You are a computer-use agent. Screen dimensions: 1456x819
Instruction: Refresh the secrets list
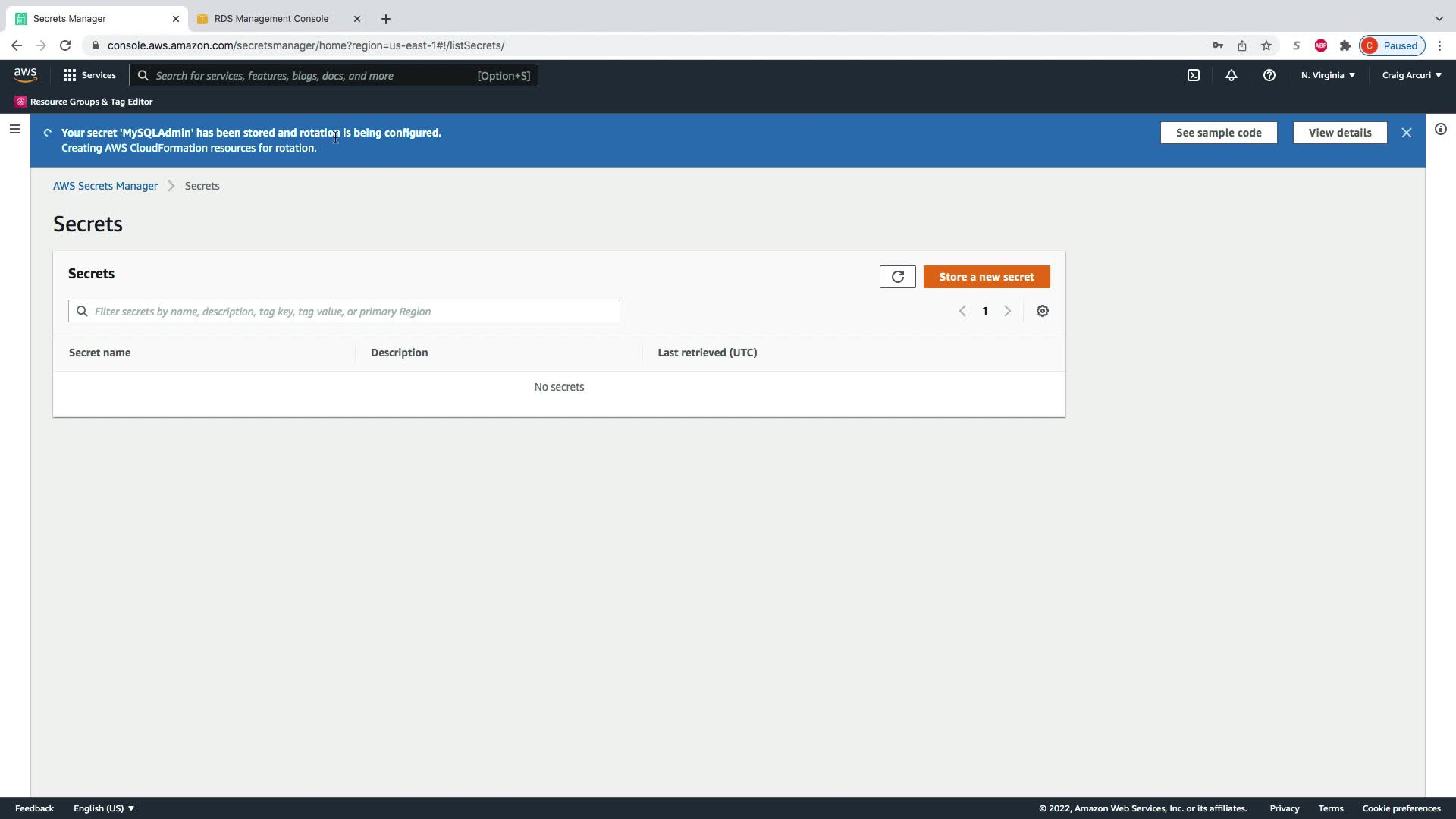[x=897, y=277]
